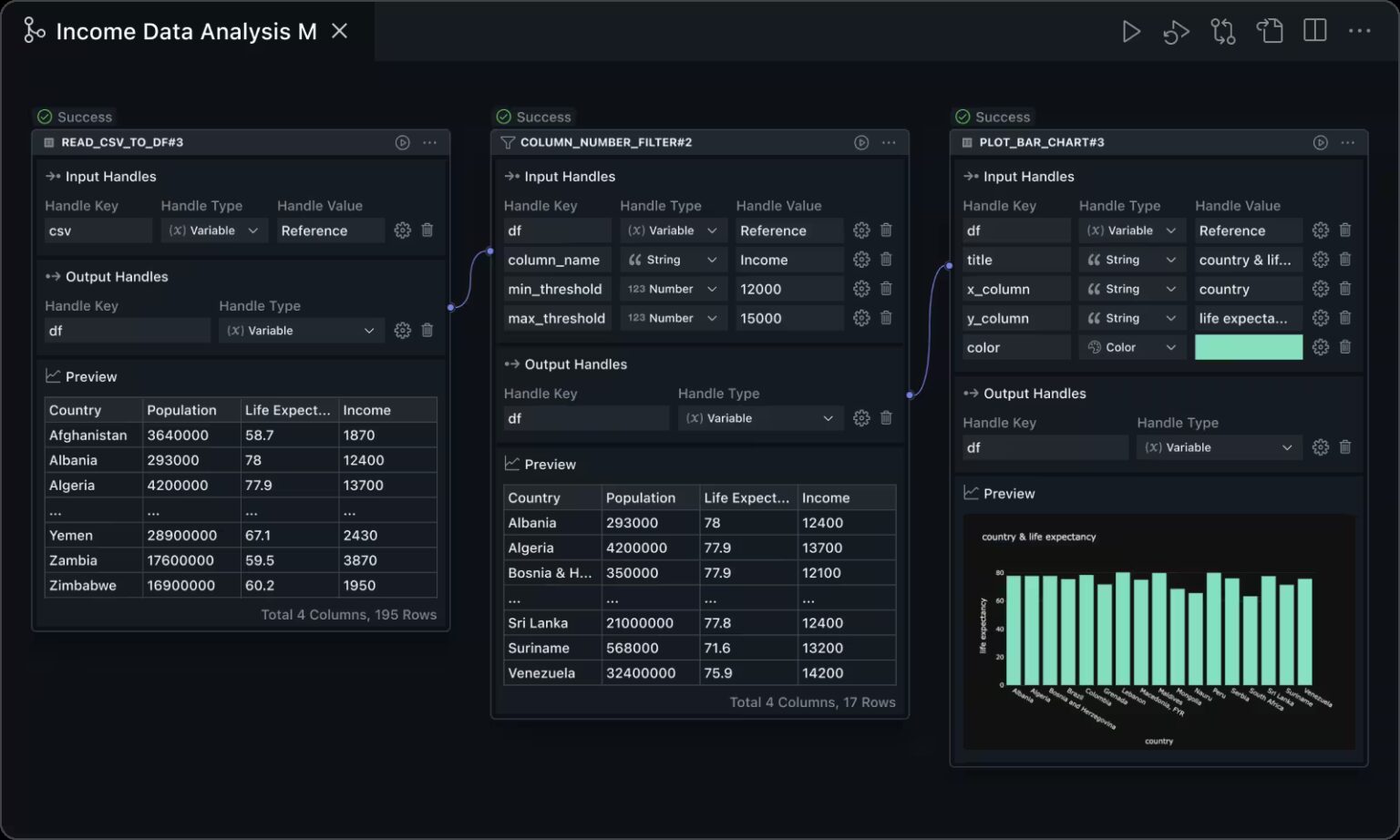Screen dimensions: 1400x840
Task: Select the Income Data Analysis tab
Action: pyautogui.click(x=186, y=32)
